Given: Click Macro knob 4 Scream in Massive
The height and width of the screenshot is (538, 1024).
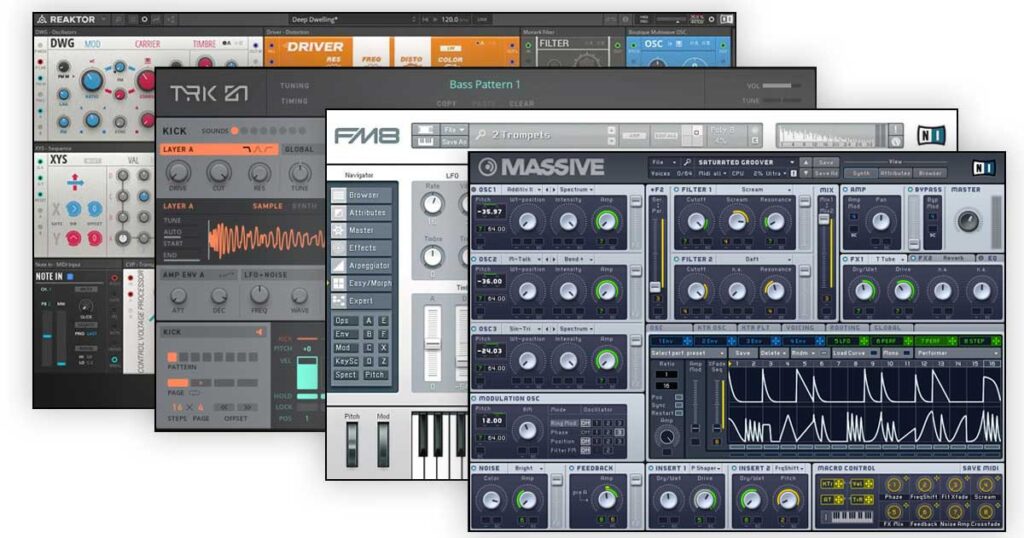Looking at the screenshot, I should point(985,484).
